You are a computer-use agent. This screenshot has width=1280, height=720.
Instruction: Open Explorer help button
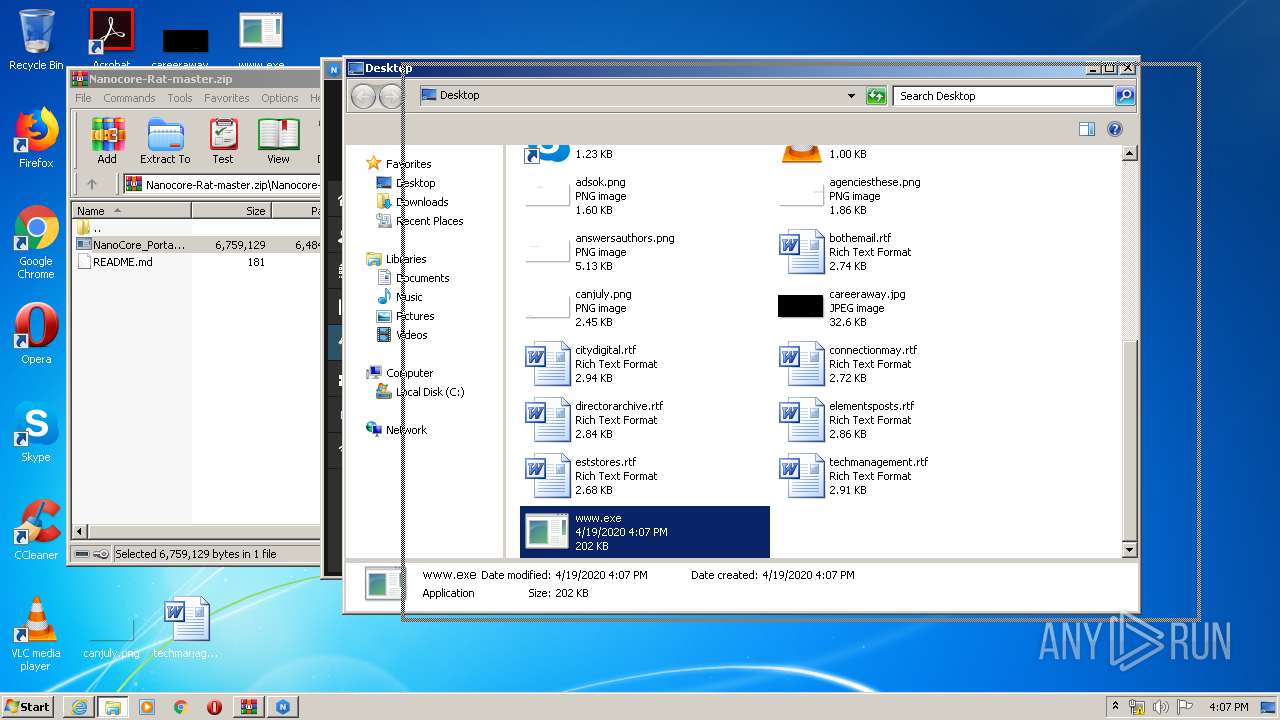click(1115, 129)
